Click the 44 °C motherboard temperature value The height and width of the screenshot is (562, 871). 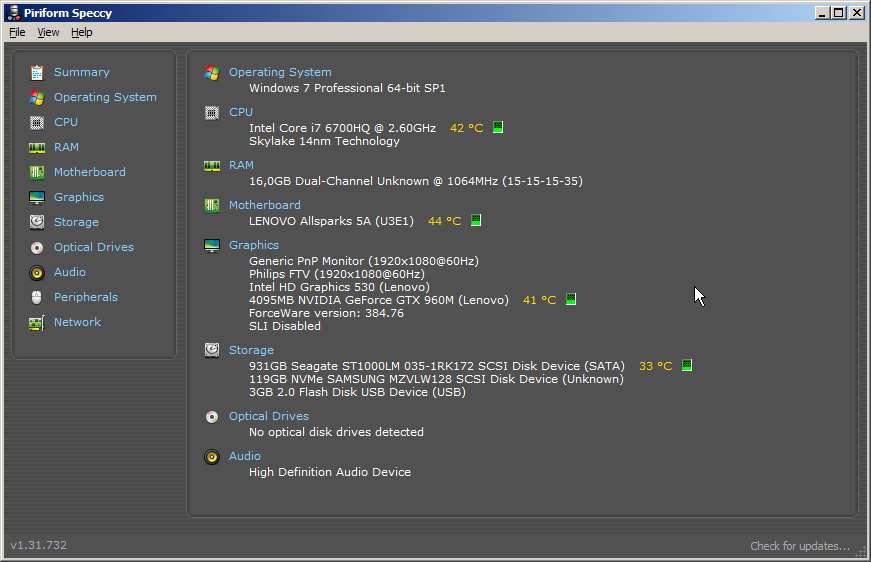[444, 221]
